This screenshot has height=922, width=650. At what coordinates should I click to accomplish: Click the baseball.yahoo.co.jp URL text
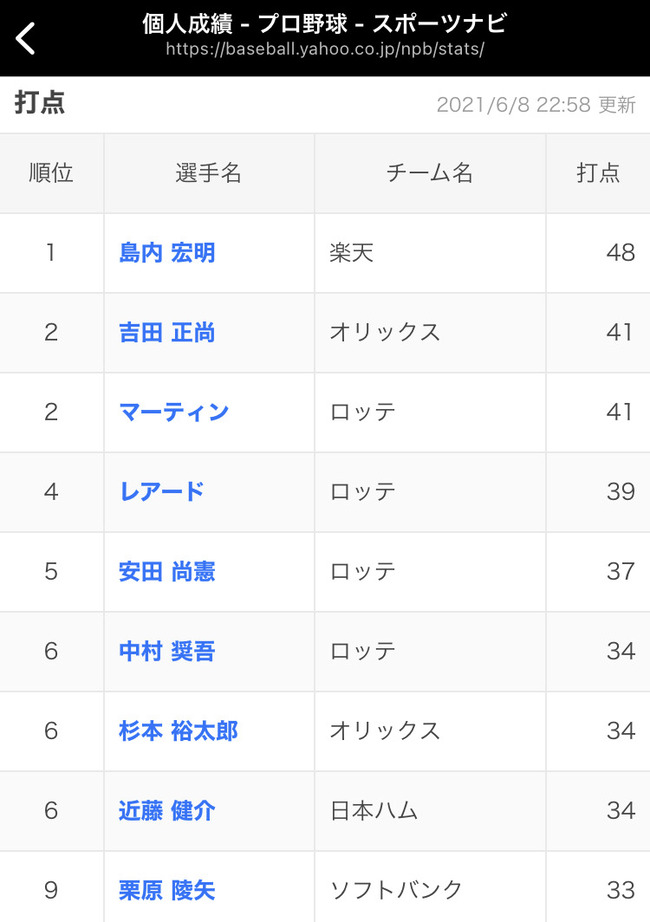[x=325, y=49]
